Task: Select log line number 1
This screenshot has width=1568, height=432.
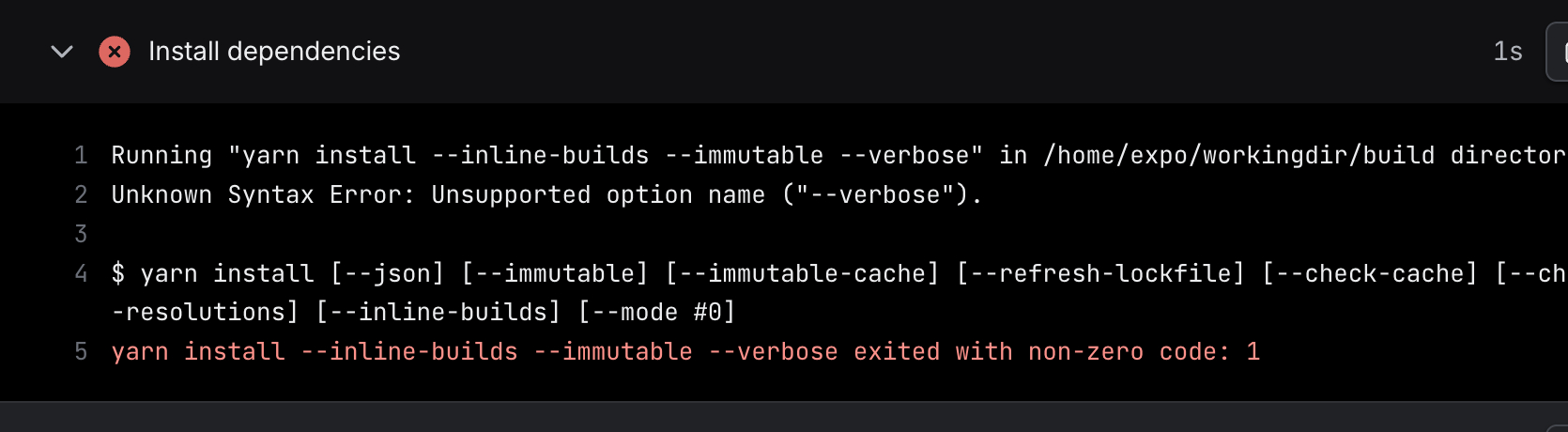Action: (x=81, y=155)
